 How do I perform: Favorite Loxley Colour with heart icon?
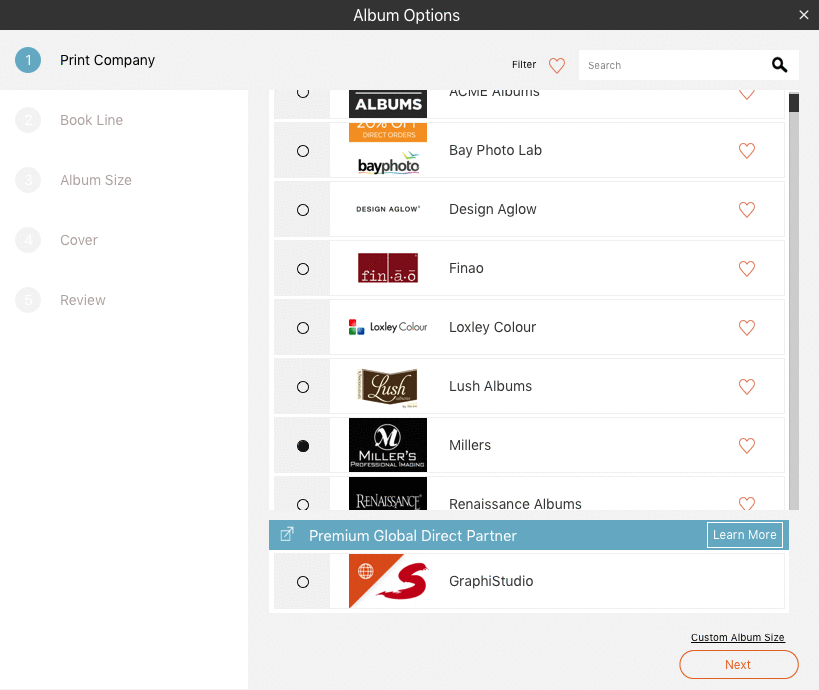[747, 328]
